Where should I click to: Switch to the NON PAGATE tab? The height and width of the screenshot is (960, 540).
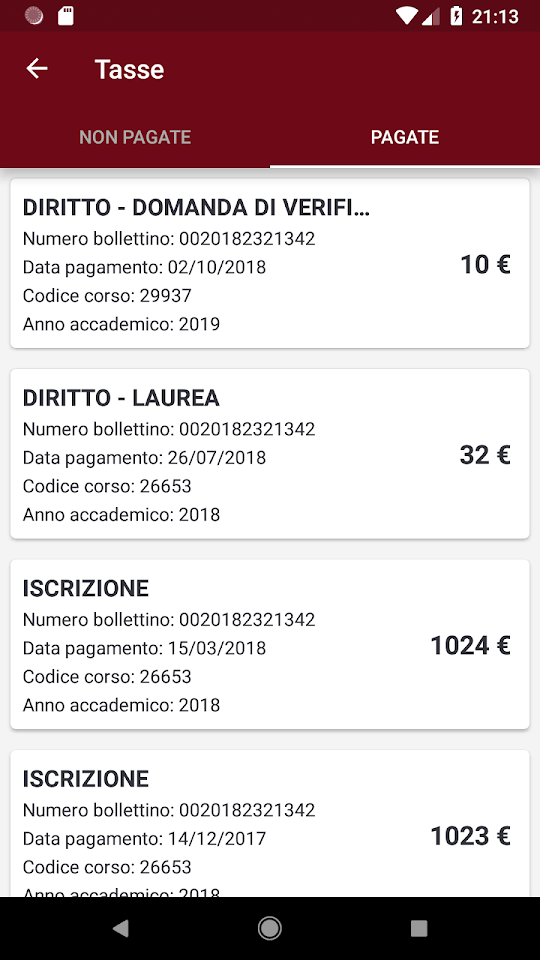point(135,137)
